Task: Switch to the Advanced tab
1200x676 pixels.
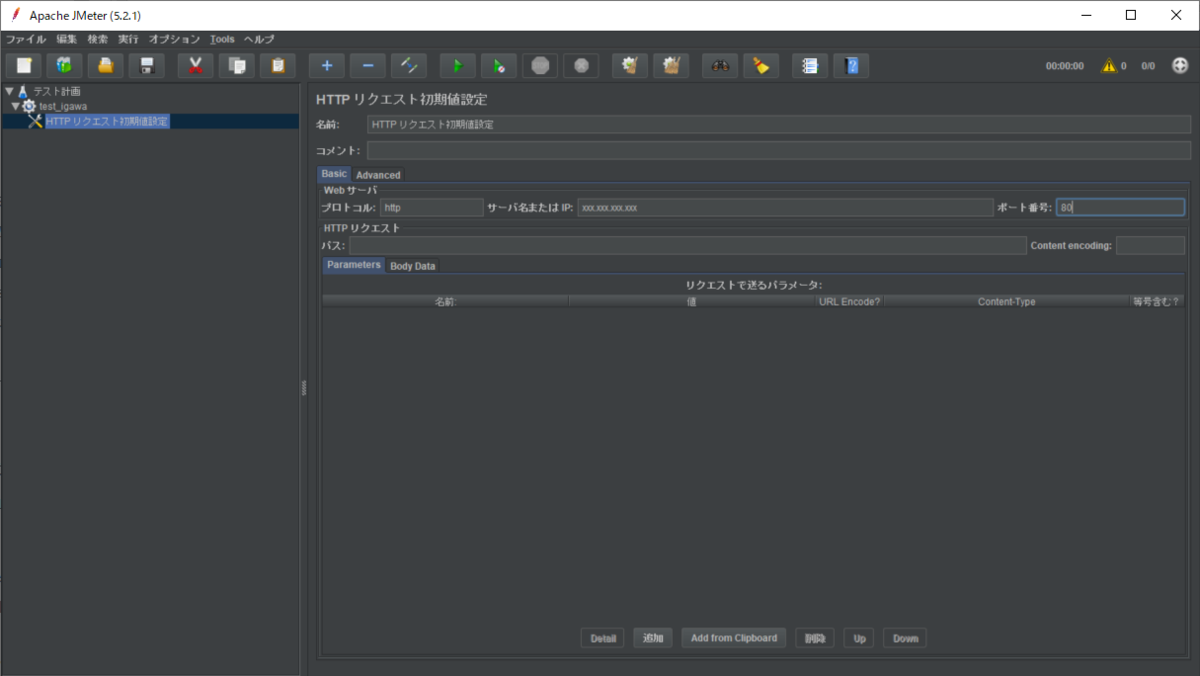Action: 378,175
